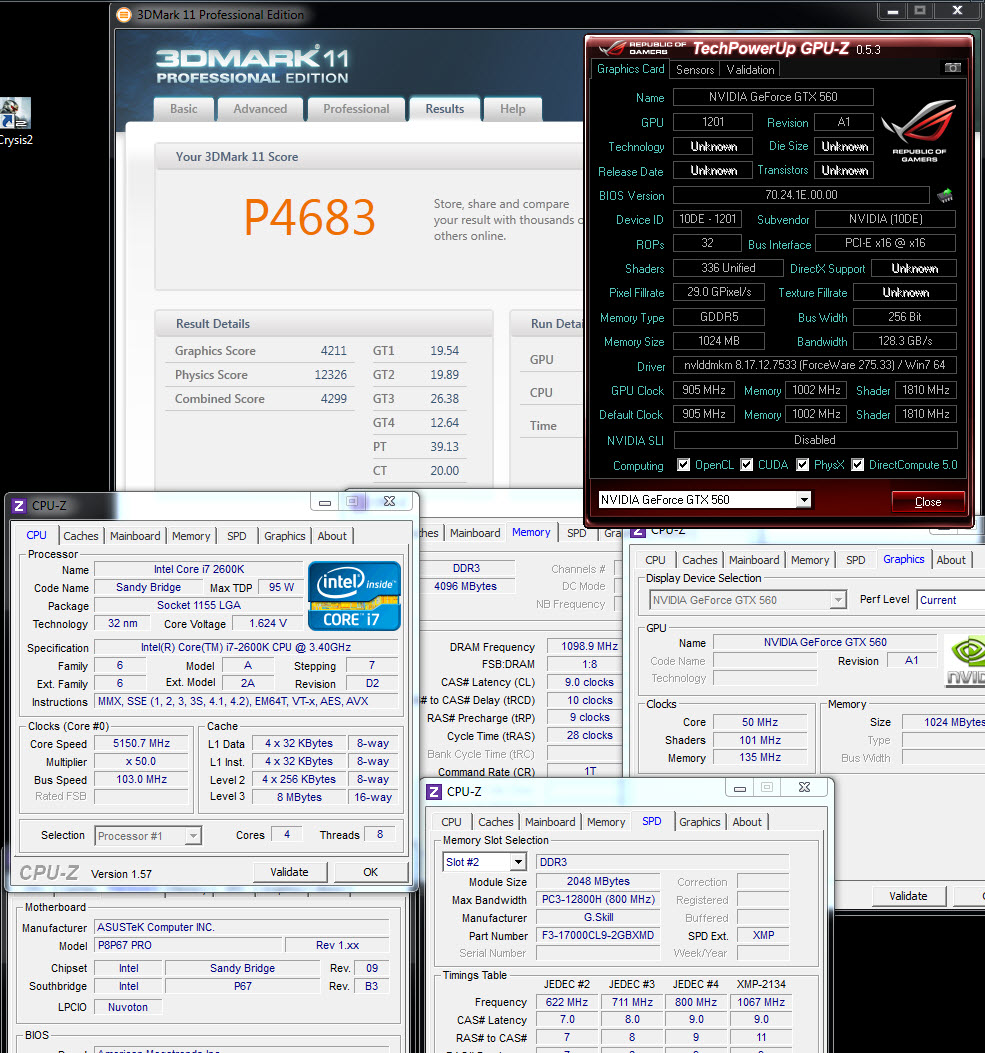Click the Max Bandwidth value PC3-12800H
The width and height of the screenshot is (985, 1053).
coord(598,899)
